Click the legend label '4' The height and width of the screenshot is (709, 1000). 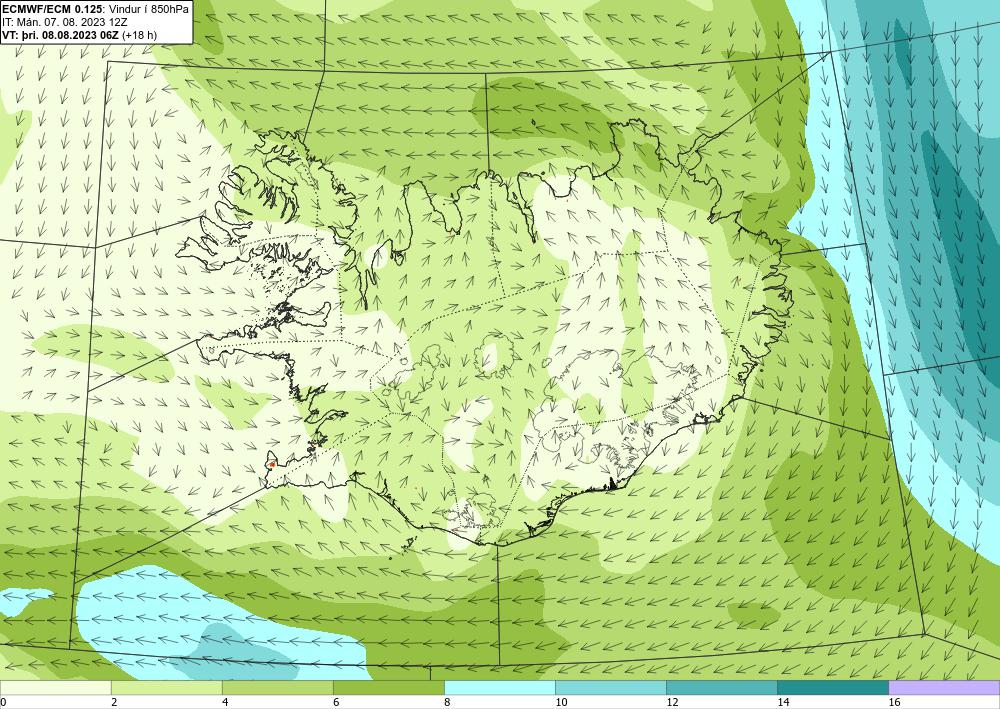pyautogui.click(x=225, y=702)
